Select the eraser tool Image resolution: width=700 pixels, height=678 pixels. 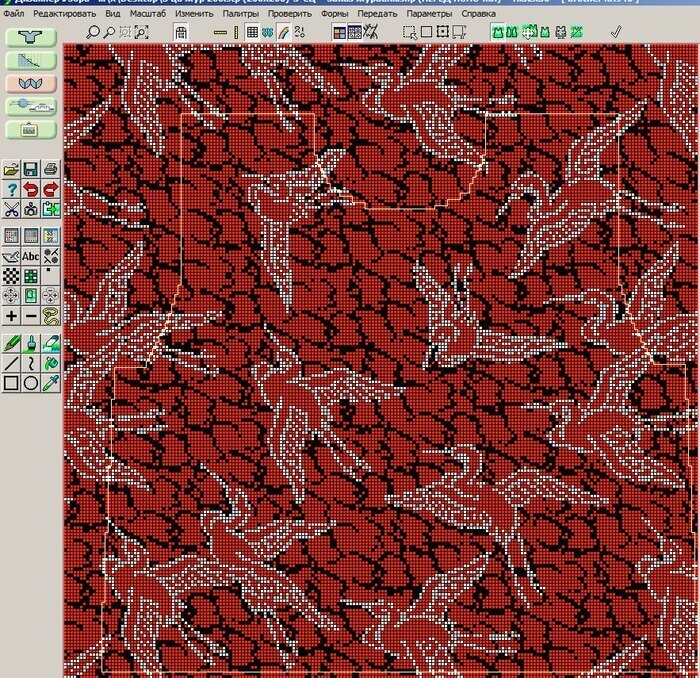pos(51,342)
